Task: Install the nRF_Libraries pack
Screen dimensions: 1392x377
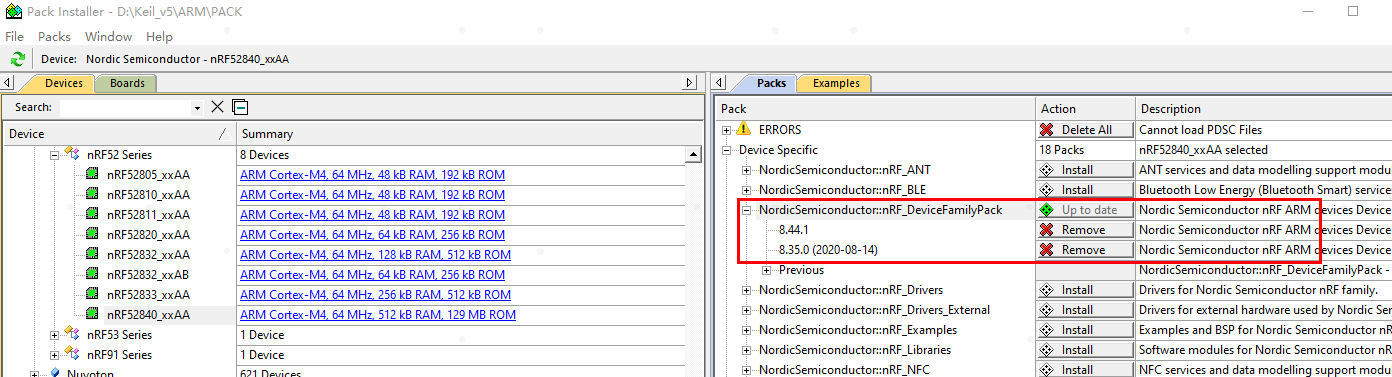Action: pyautogui.click(x=1085, y=350)
